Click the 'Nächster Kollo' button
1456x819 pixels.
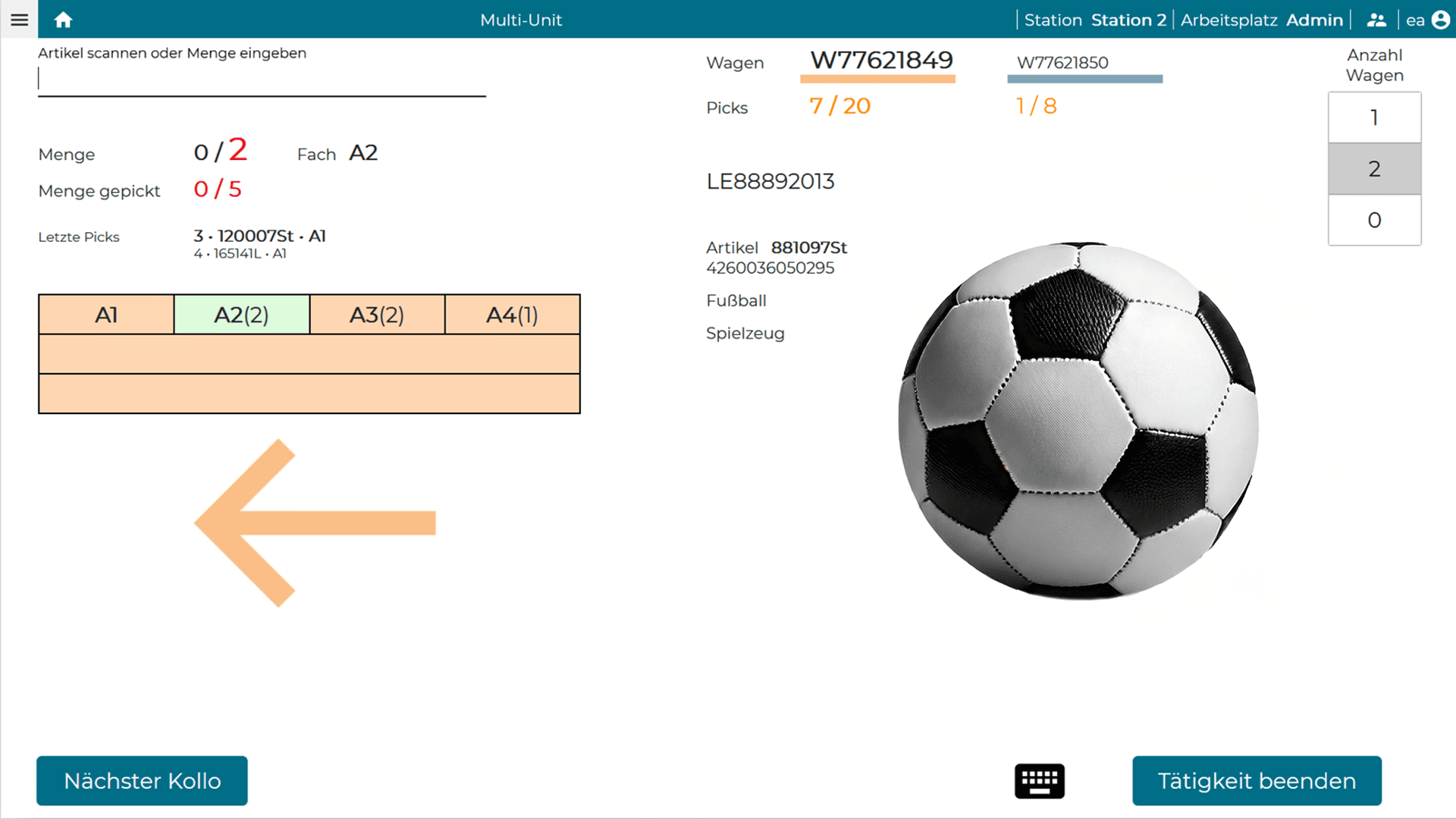[142, 780]
